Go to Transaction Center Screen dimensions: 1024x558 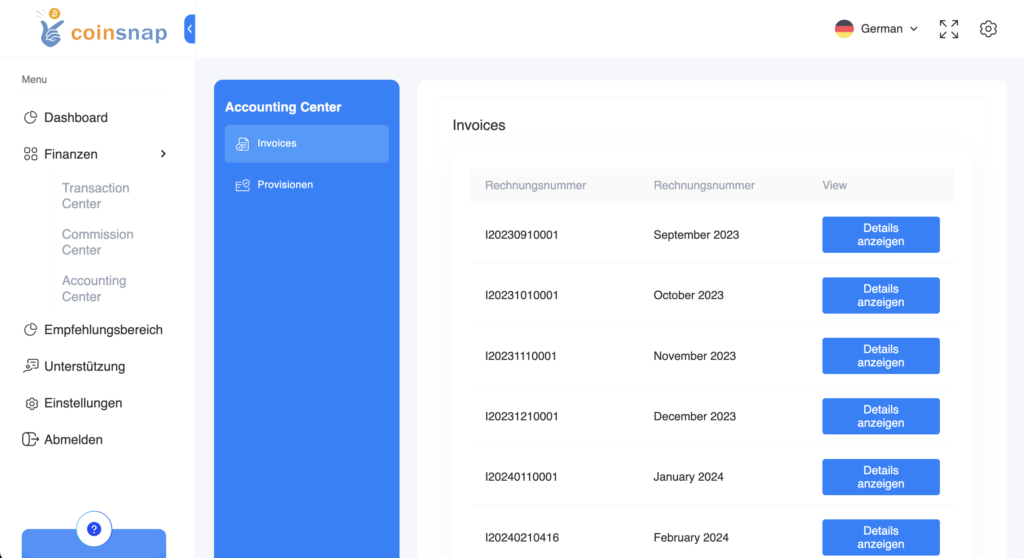tap(95, 196)
